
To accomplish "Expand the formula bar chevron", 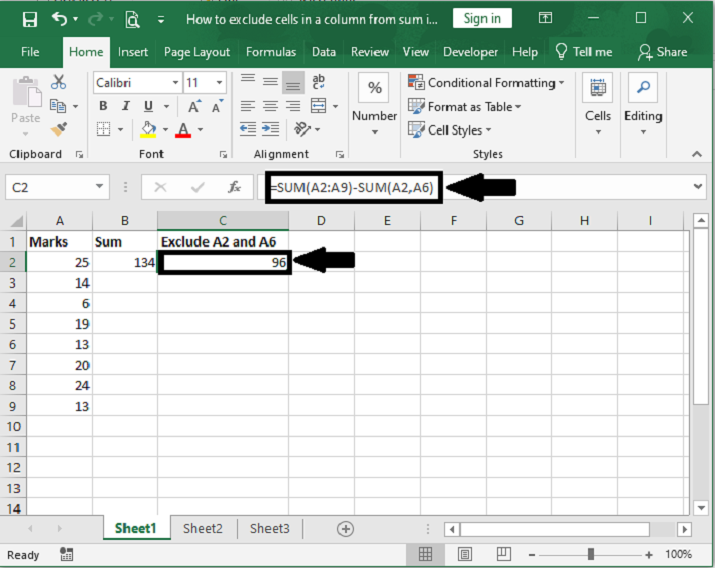I will (x=698, y=186).
